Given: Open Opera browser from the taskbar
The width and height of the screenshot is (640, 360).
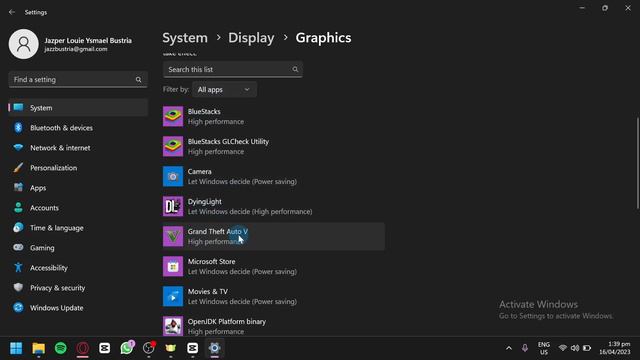Looking at the screenshot, I should (x=83, y=348).
